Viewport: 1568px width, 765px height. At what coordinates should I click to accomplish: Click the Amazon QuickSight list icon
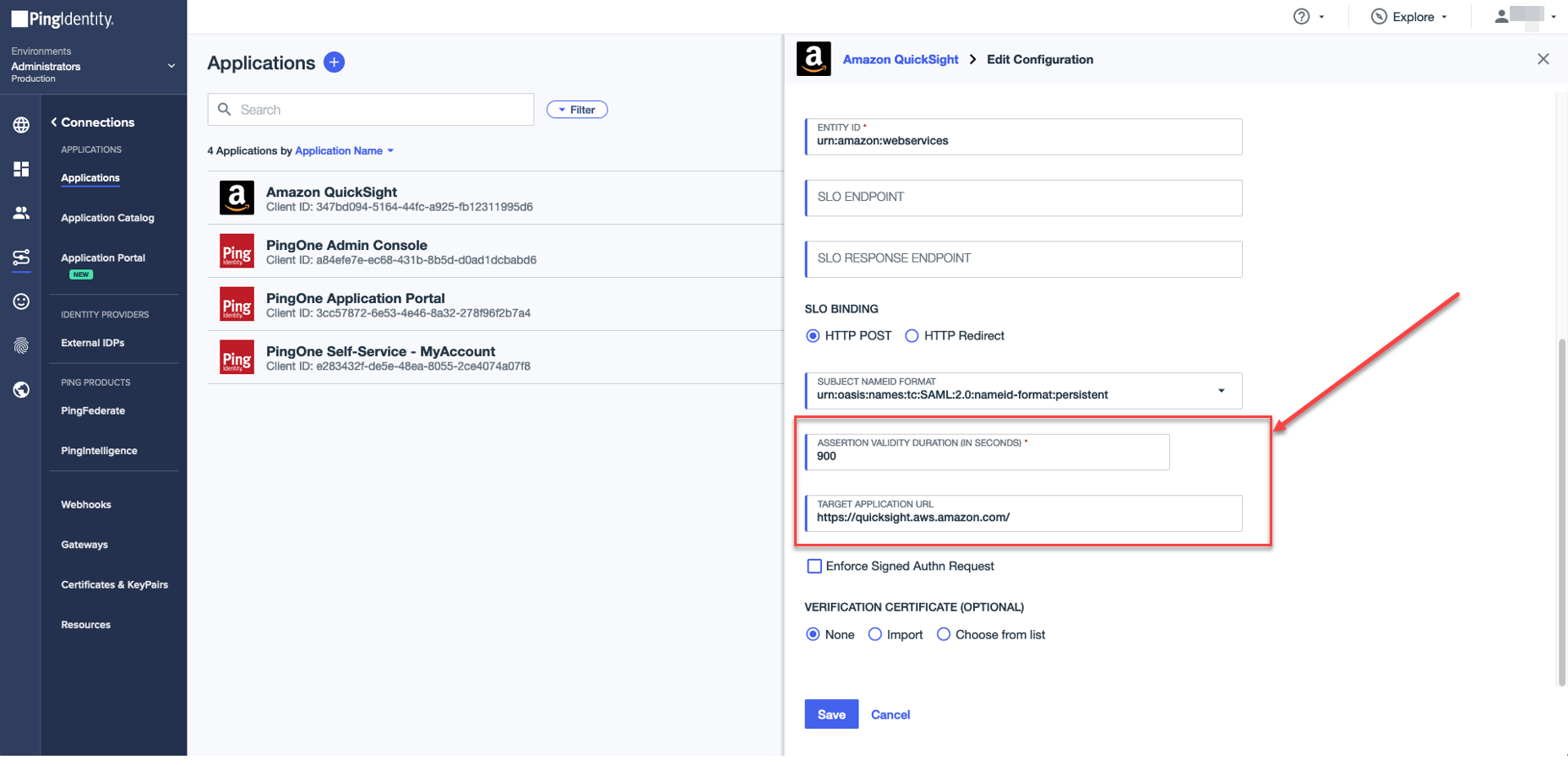[237, 198]
